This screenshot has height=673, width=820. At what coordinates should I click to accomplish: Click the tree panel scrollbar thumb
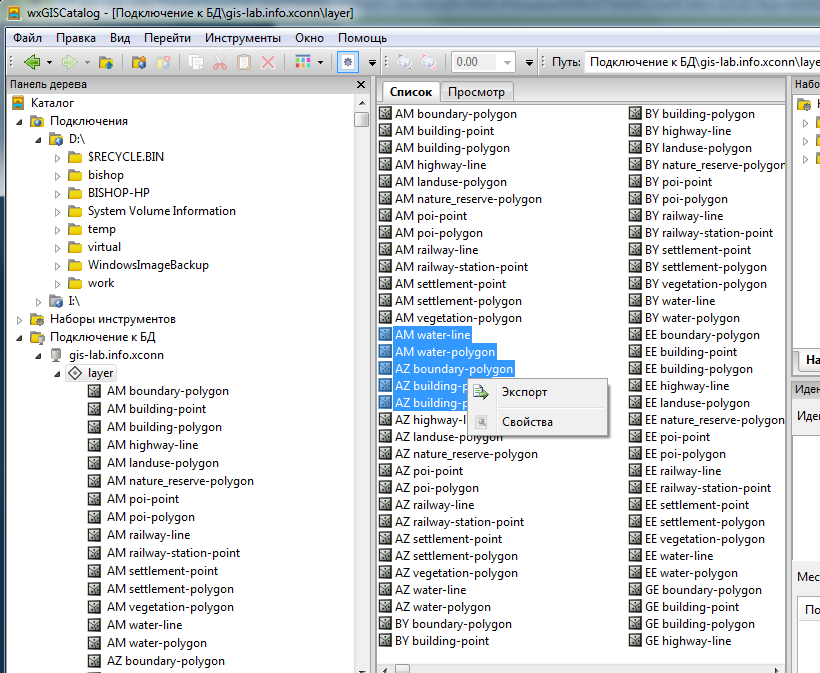click(361, 120)
